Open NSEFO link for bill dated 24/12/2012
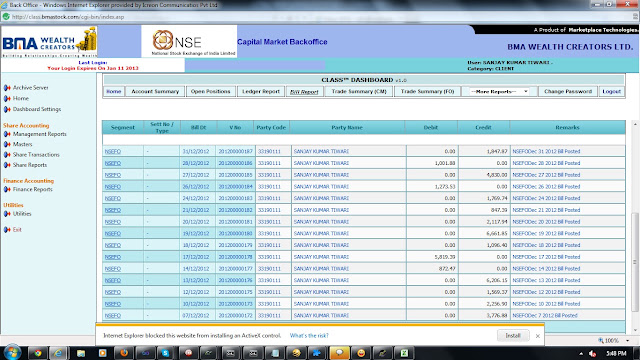The width and height of the screenshot is (640, 360). coord(113,198)
